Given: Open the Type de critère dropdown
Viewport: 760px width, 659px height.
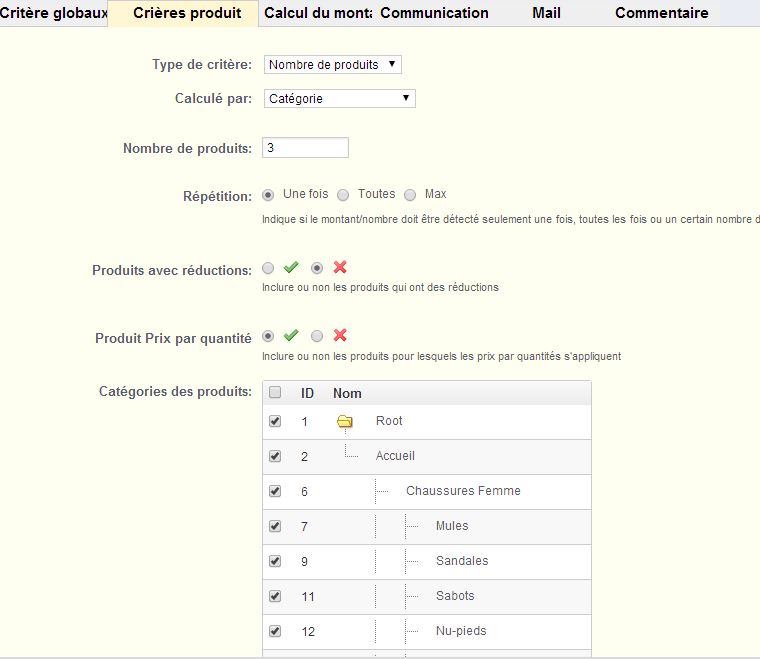Looking at the screenshot, I should (x=332, y=64).
